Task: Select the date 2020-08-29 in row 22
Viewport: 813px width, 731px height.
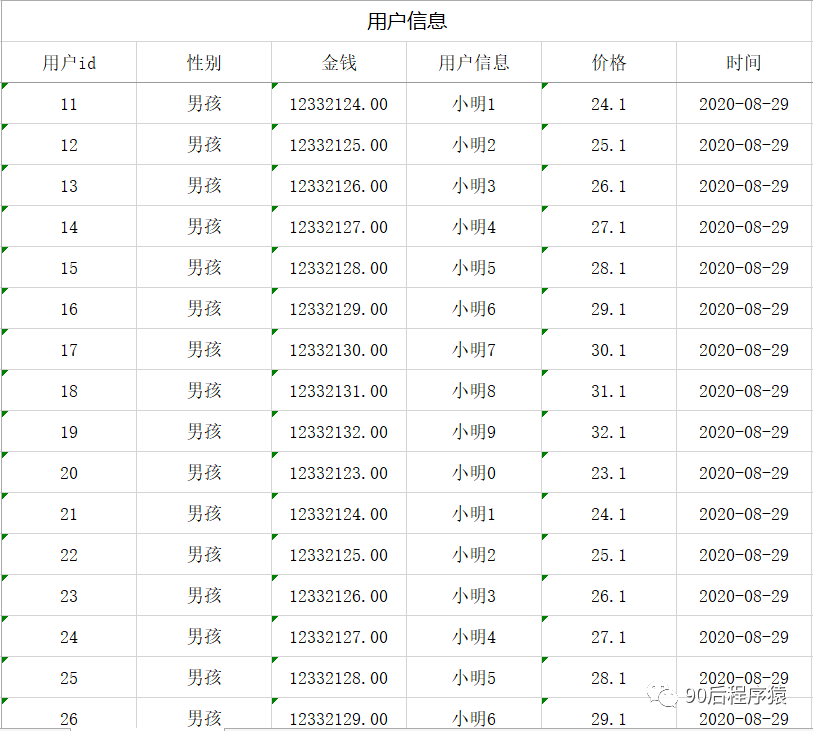Action: point(744,555)
